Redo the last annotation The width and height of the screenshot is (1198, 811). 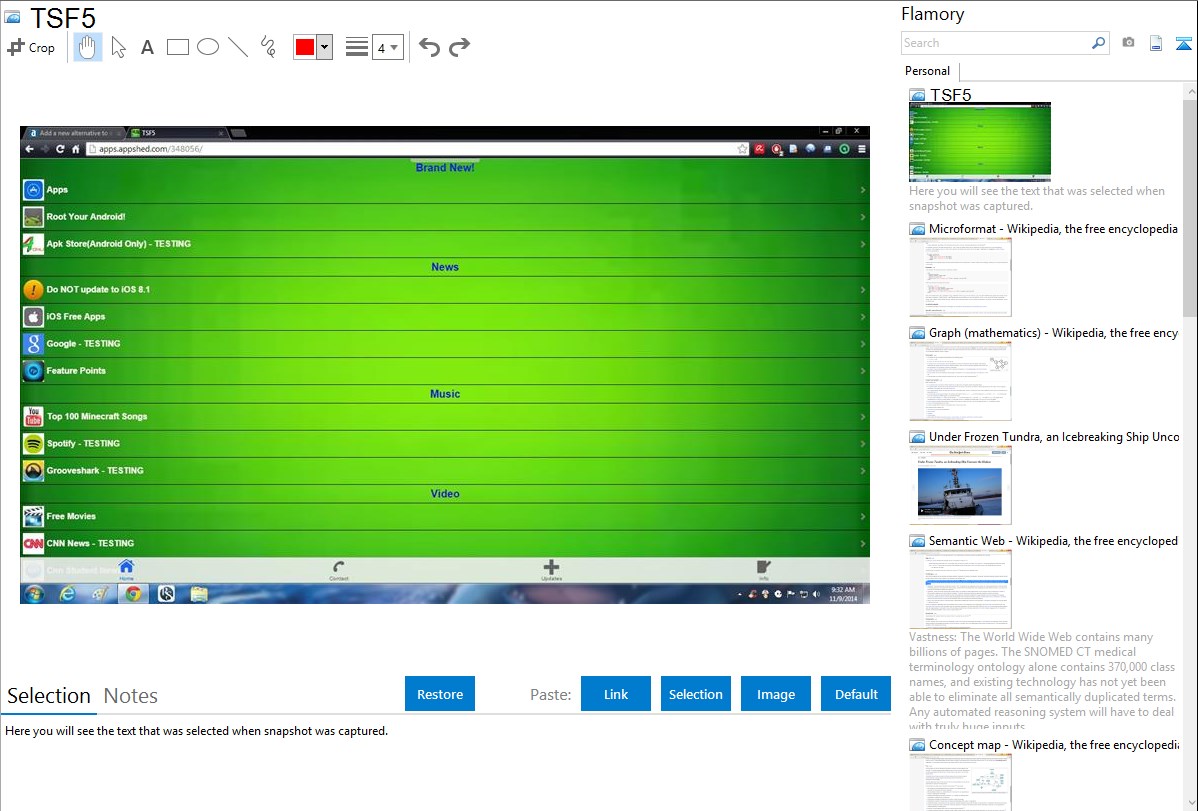(459, 47)
